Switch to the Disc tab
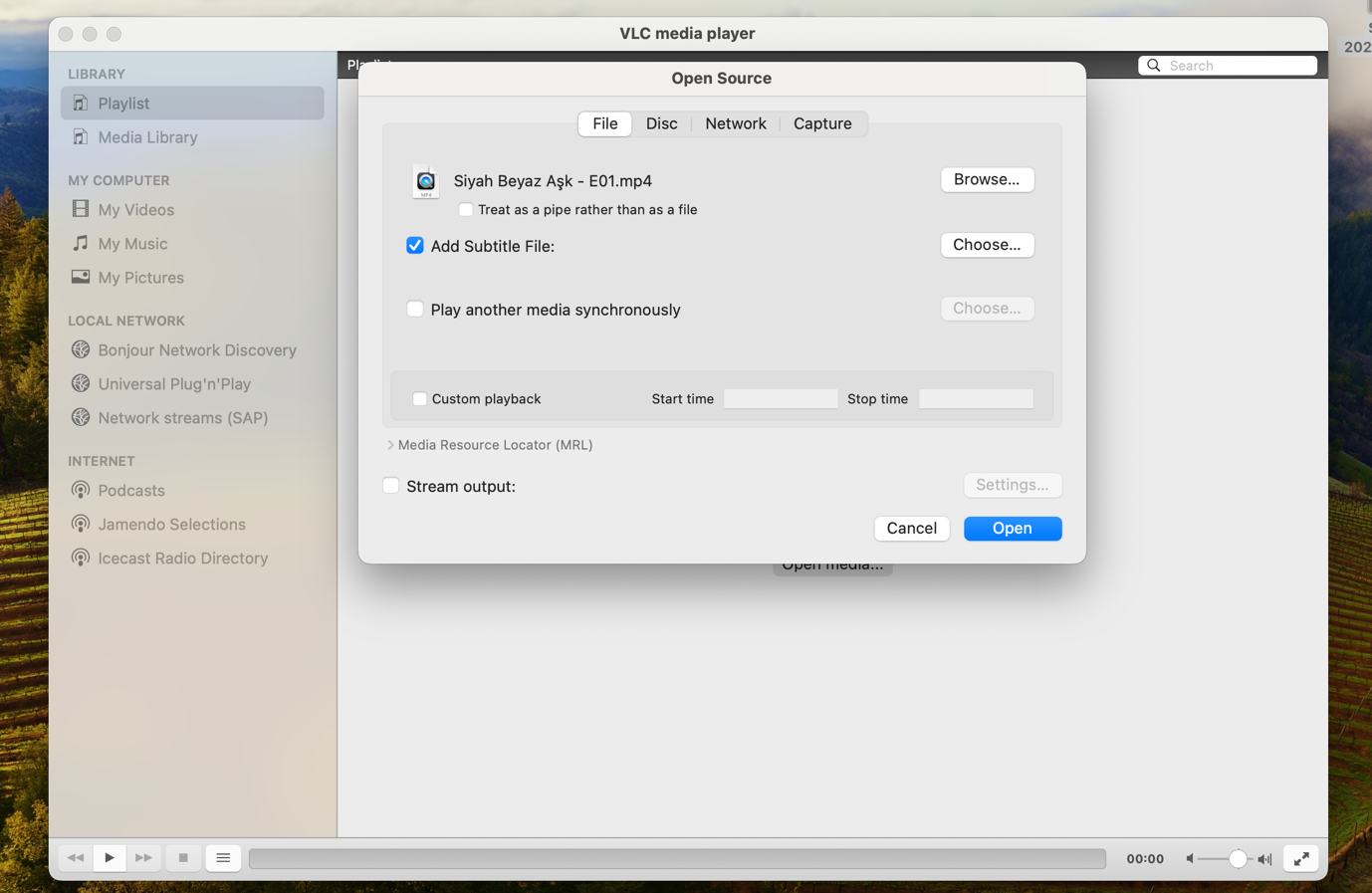Viewport: 1372px width, 893px height. coord(661,123)
